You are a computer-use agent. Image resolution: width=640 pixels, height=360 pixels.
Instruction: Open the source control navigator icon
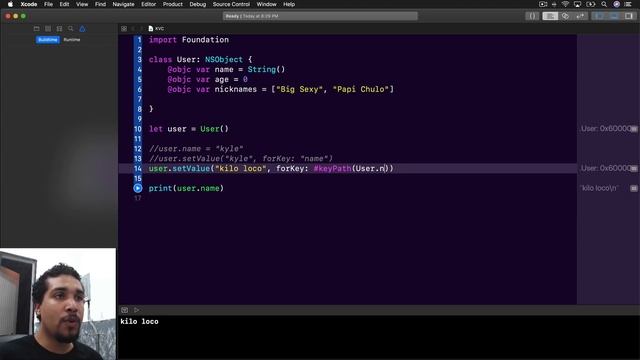48,29
